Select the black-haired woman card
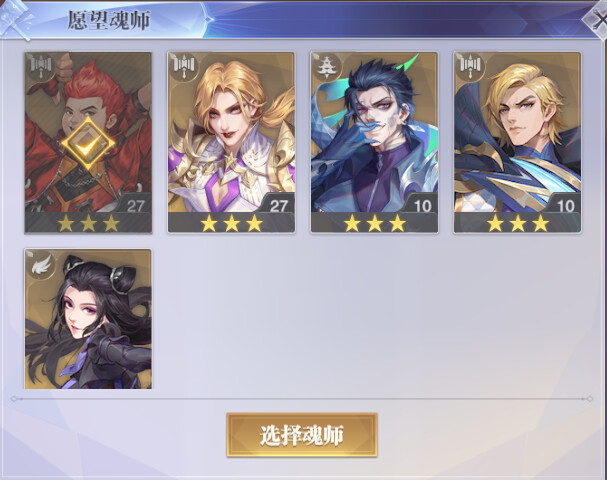 (x=88, y=319)
